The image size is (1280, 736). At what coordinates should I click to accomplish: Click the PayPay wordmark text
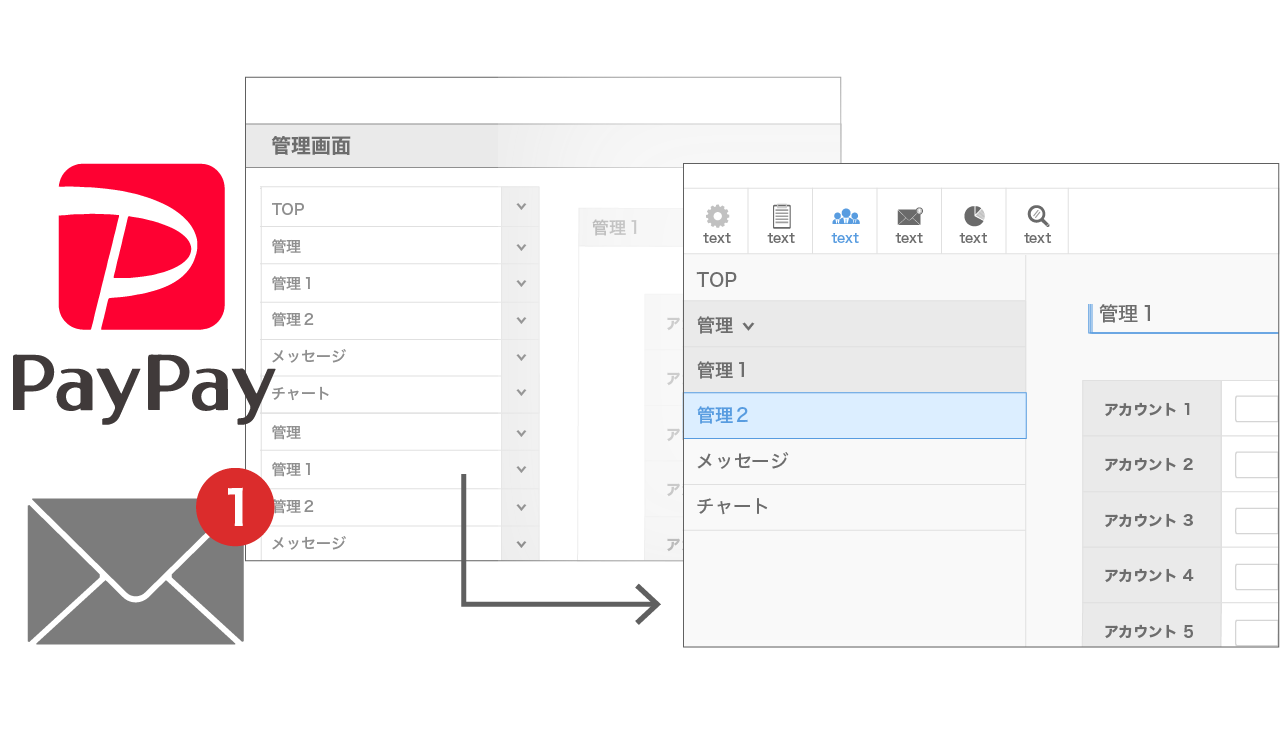[x=142, y=387]
